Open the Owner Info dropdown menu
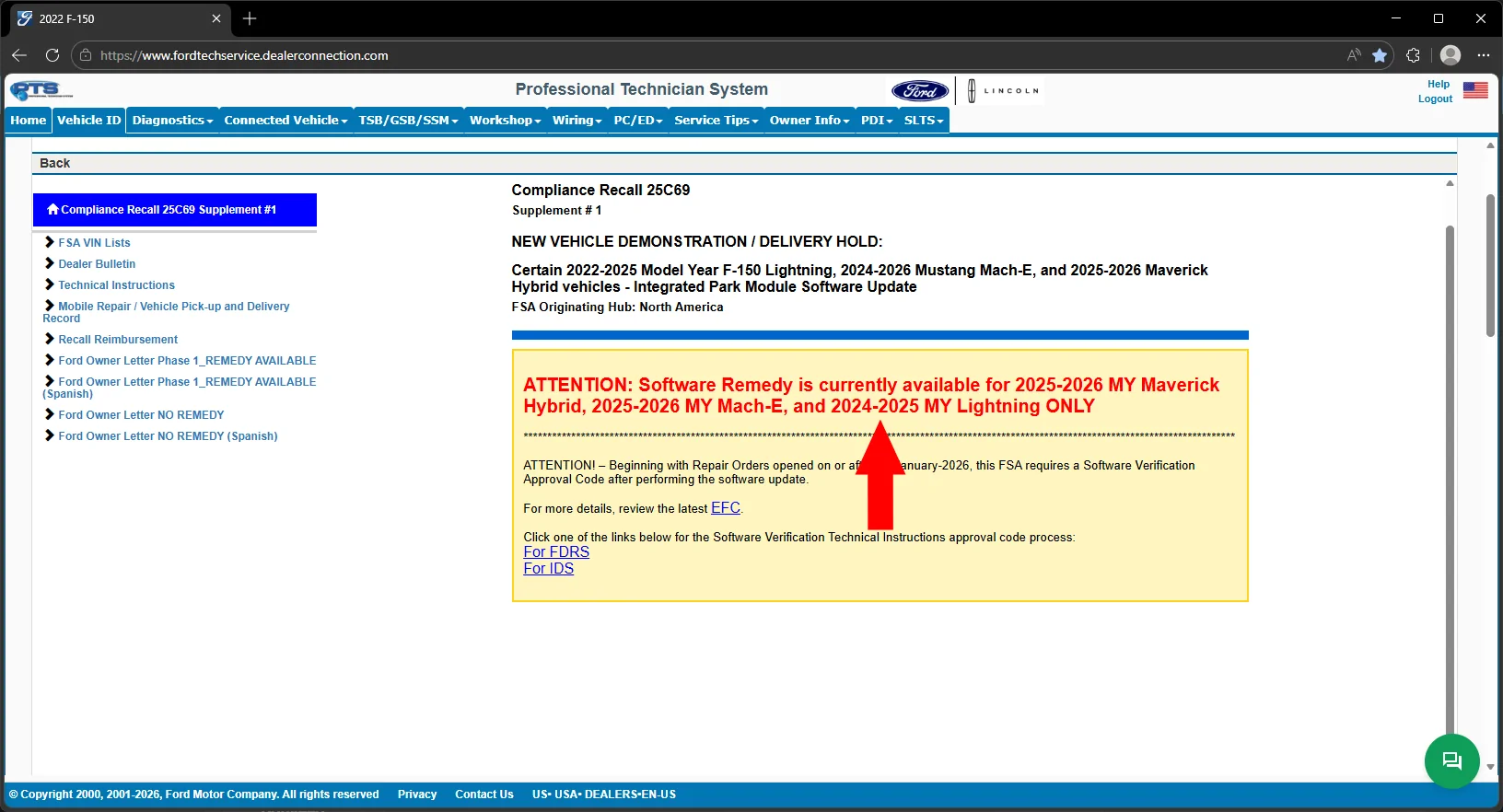The width and height of the screenshot is (1503, 812). point(810,121)
